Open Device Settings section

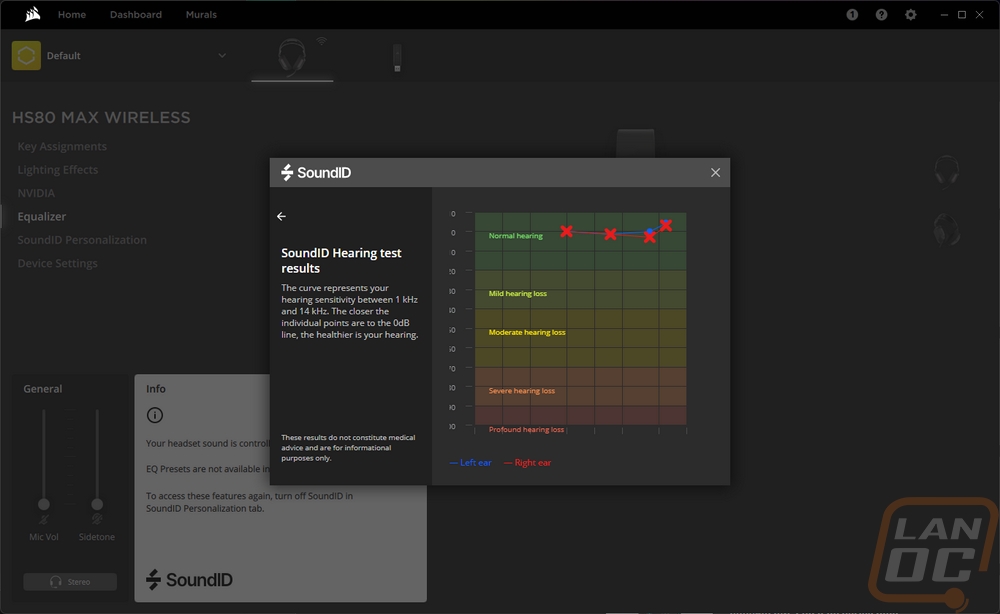[x=57, y=263]
